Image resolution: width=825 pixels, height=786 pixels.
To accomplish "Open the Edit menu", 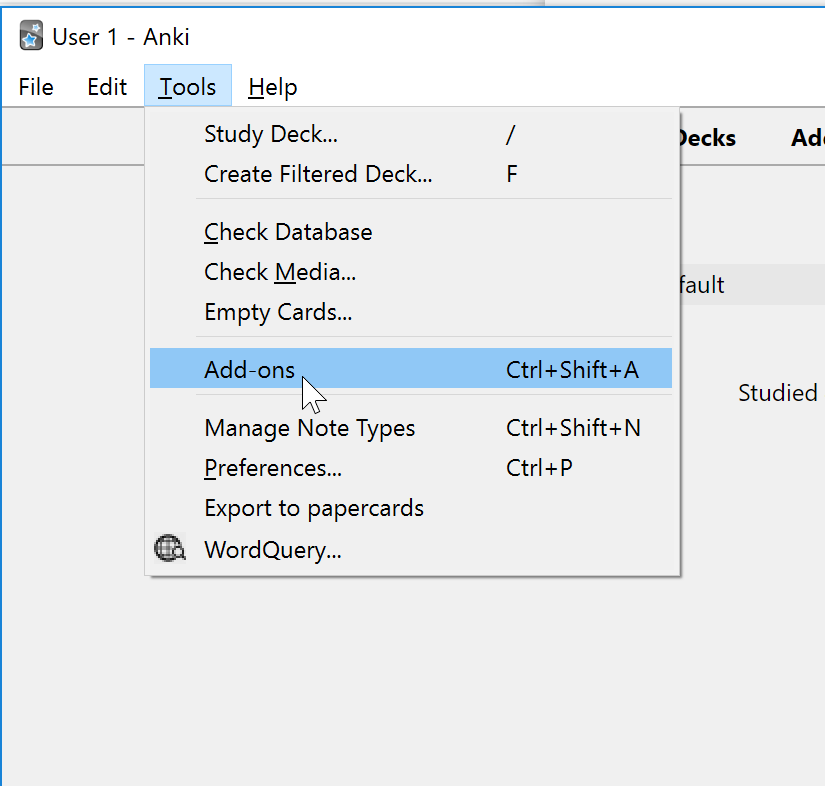I will click(x=107, y=87).
